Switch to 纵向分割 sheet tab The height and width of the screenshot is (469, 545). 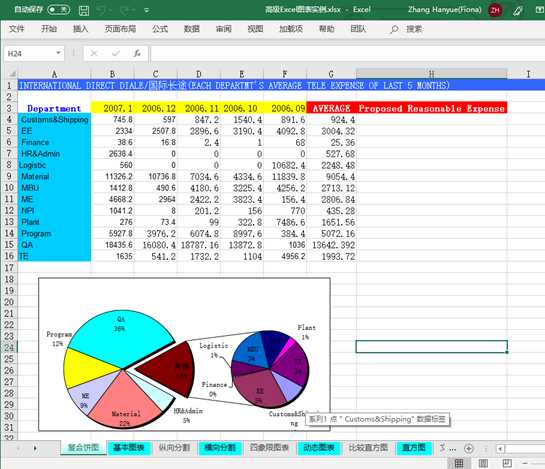pyautogui.click(x=174, y=447)
